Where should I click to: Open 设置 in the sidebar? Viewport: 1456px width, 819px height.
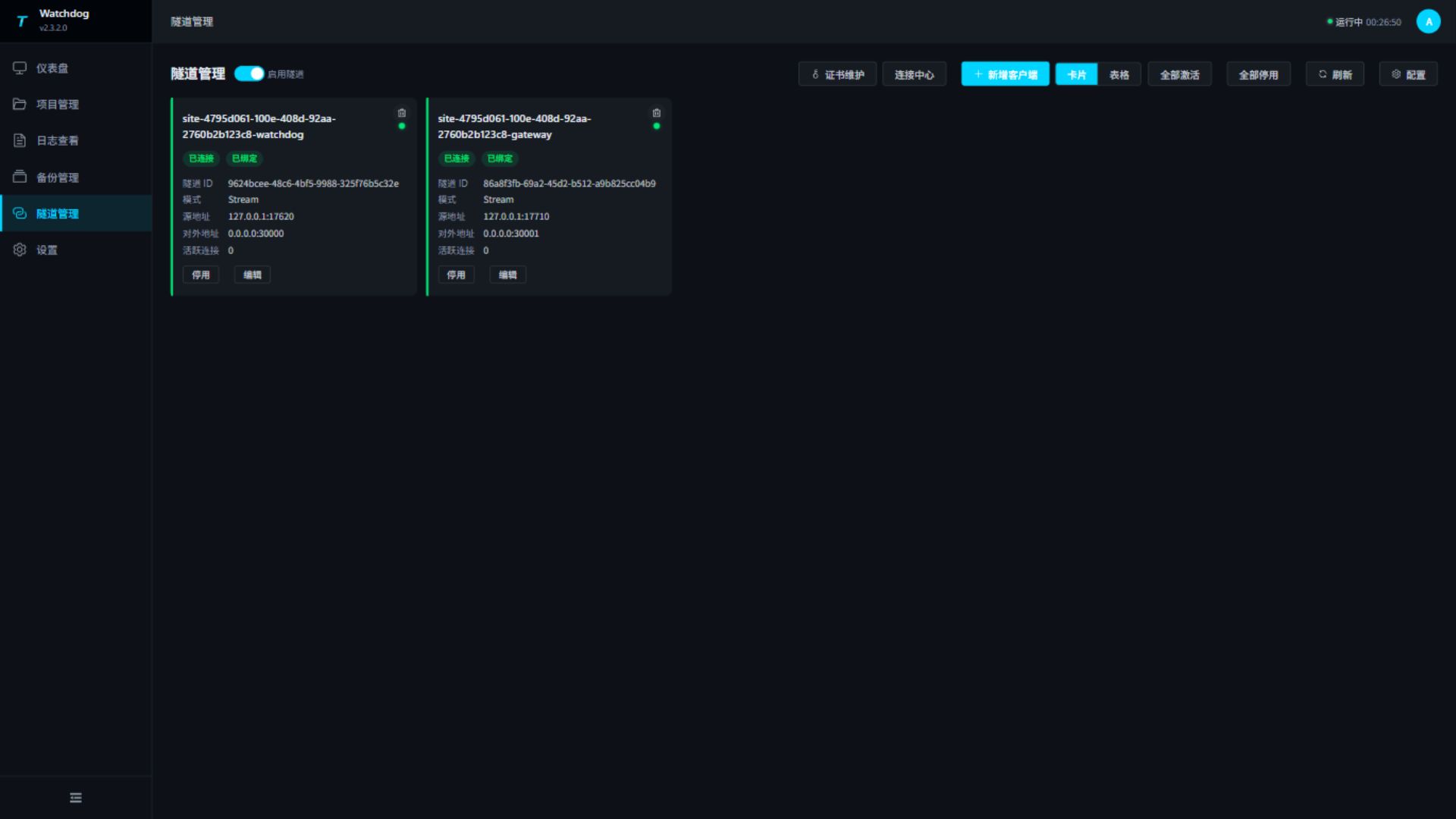[76, 250]
